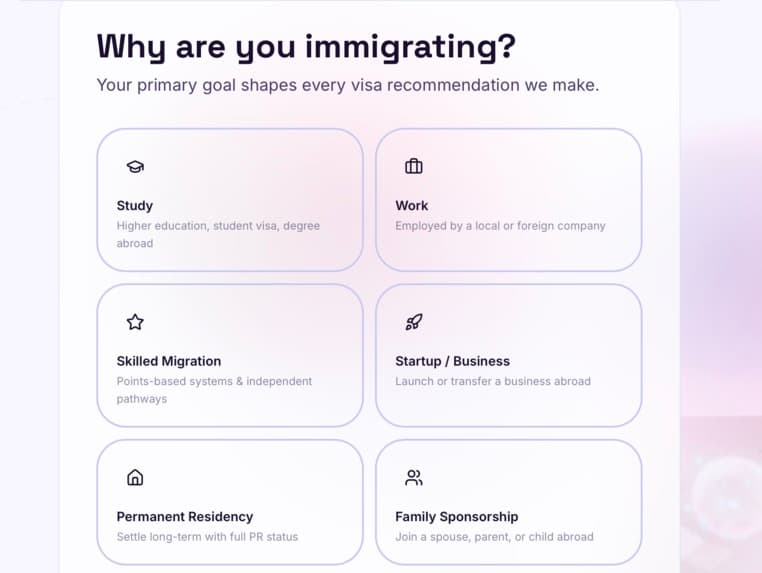Select the Study option card
Viewport: 762px width, 573px height.
coord(230,200)
